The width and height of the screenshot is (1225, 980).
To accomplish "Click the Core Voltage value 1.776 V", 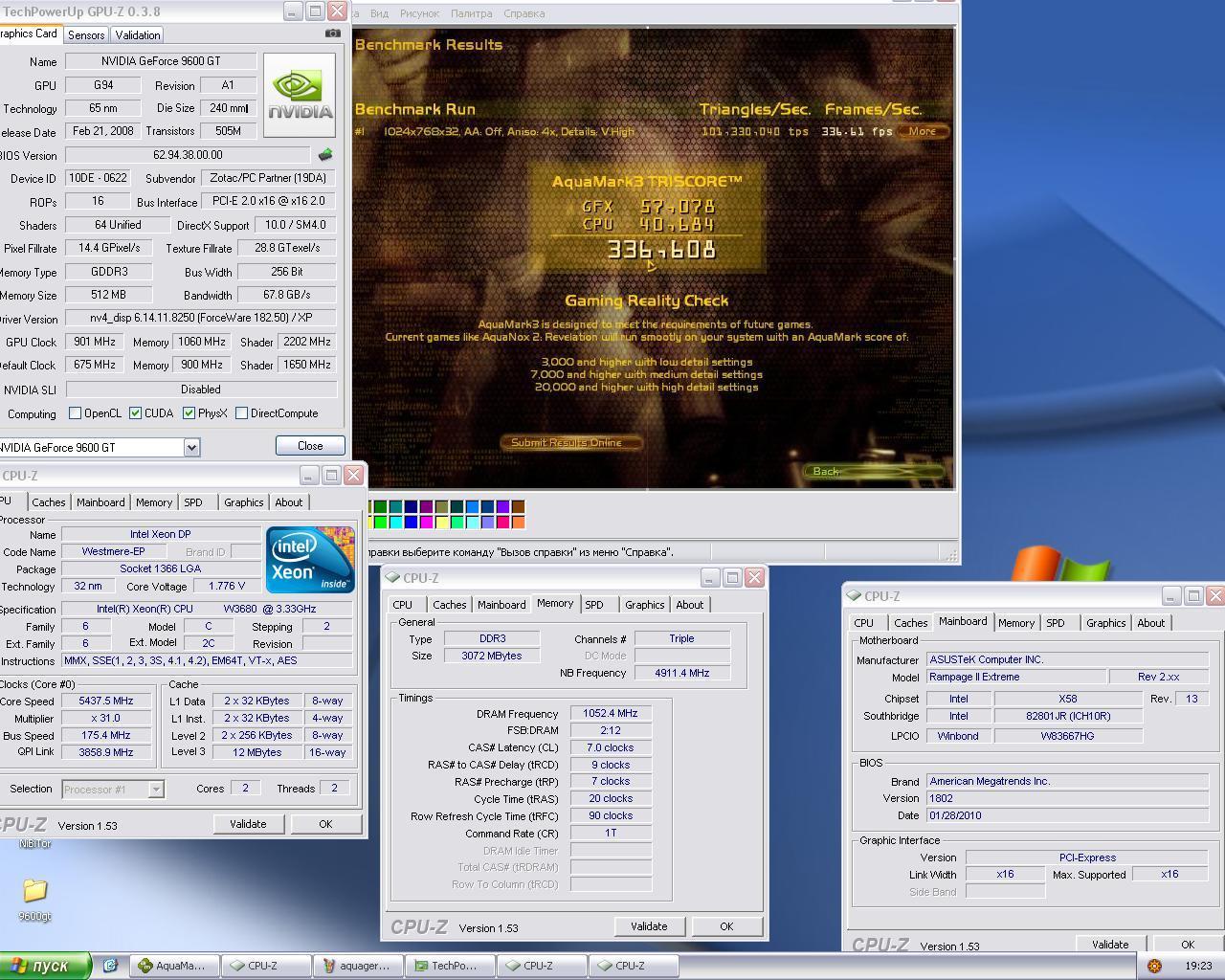I will [x=226, y=586].
